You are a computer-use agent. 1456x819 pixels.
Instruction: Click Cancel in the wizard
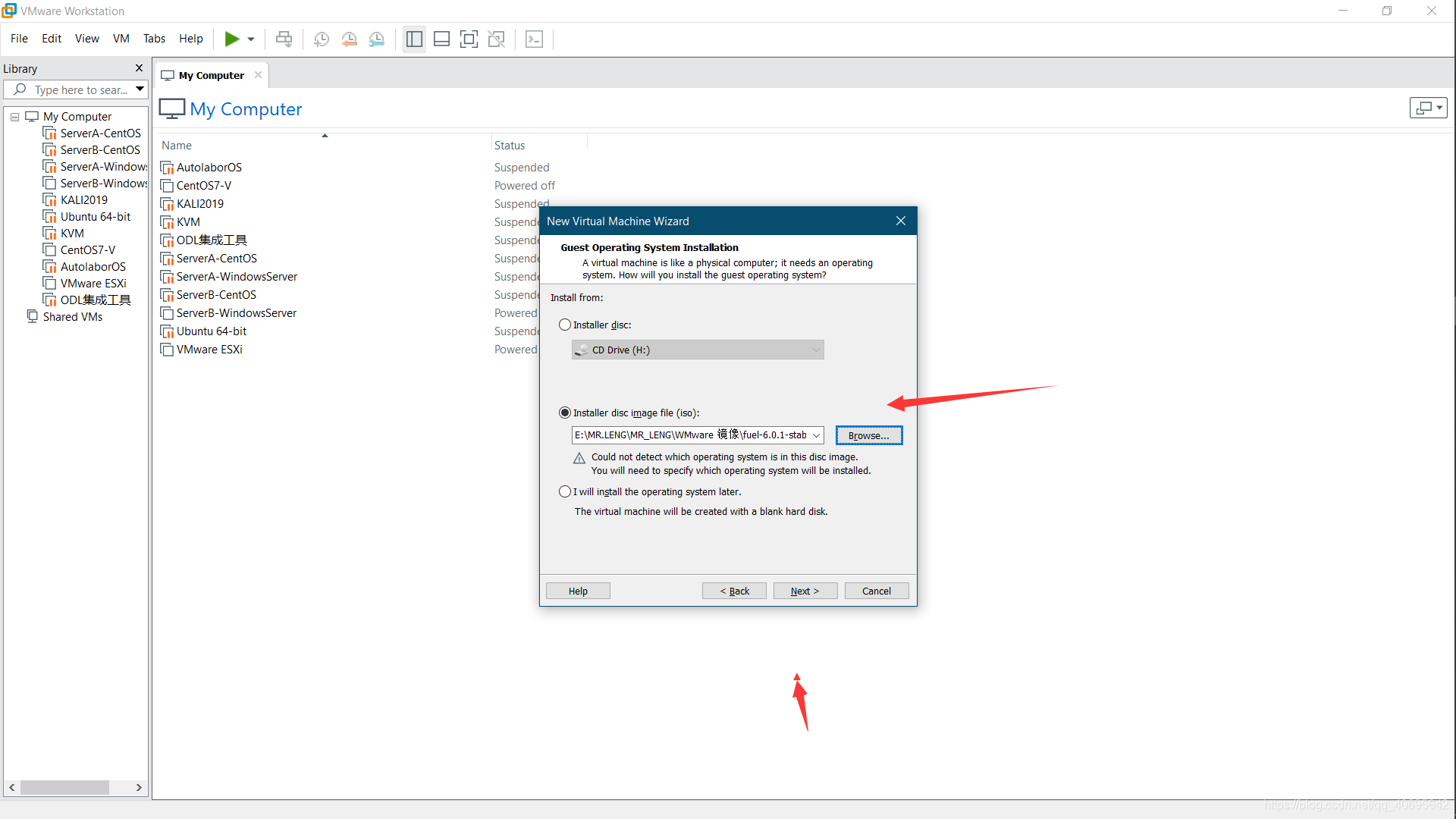pyautogui.click(x=877, y=591)
